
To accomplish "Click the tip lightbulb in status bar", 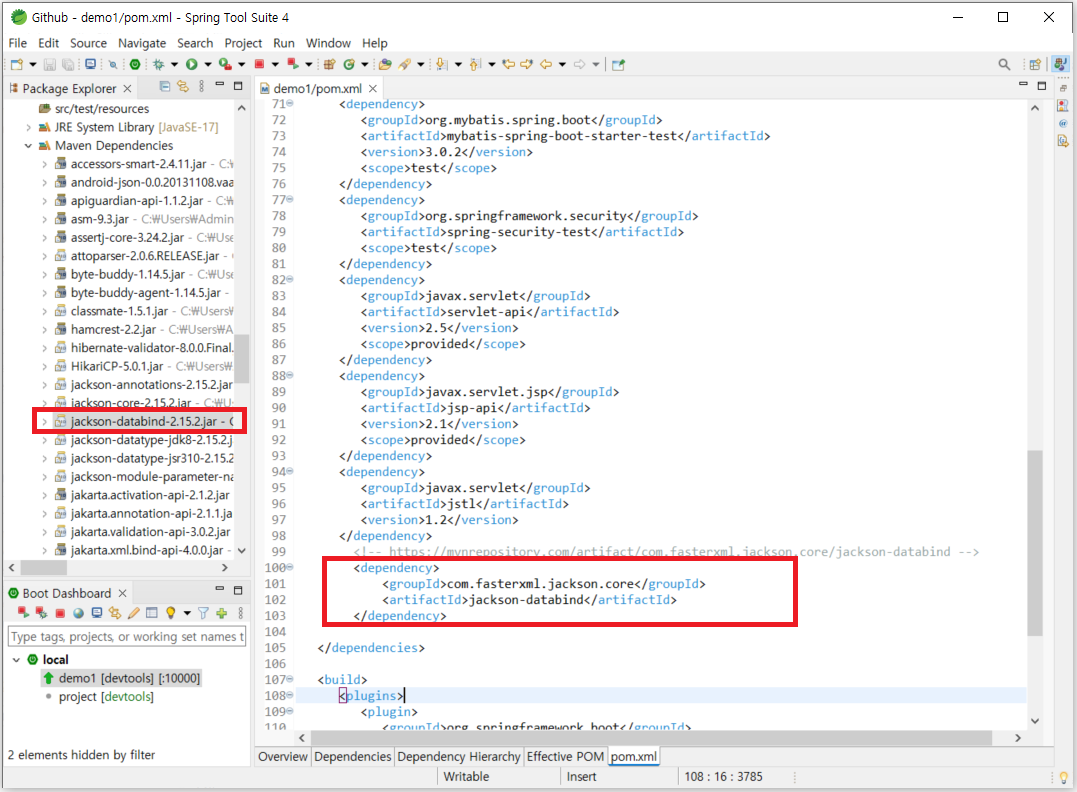I will click(x=1064, y=778).
